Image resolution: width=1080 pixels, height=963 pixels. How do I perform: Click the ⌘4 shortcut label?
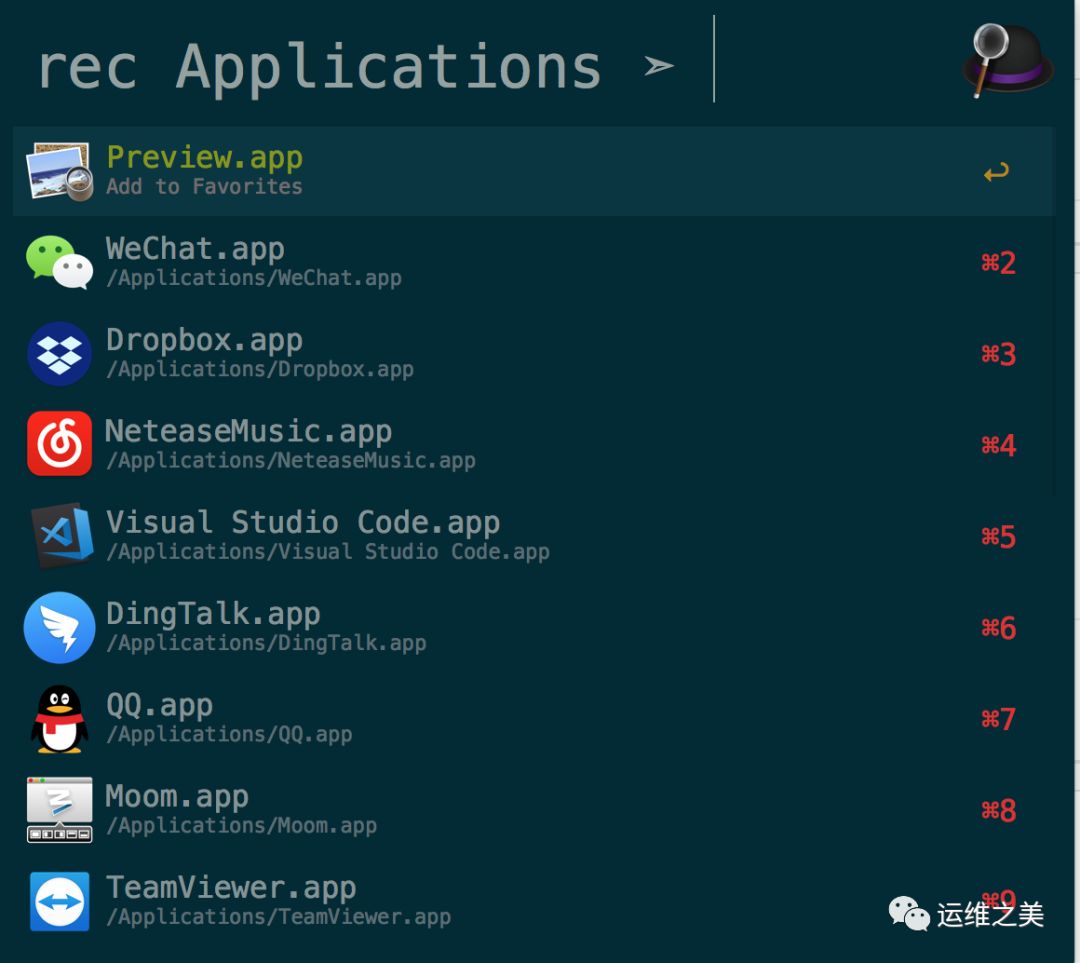(x=999, y=445)
